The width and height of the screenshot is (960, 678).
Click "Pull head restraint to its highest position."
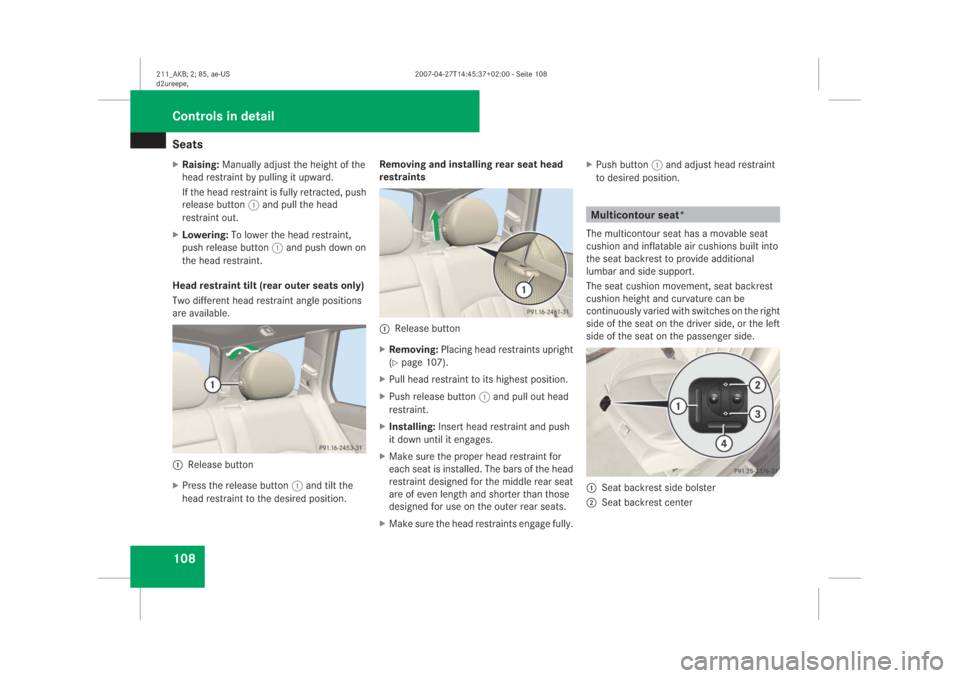[x=478, y=380]
